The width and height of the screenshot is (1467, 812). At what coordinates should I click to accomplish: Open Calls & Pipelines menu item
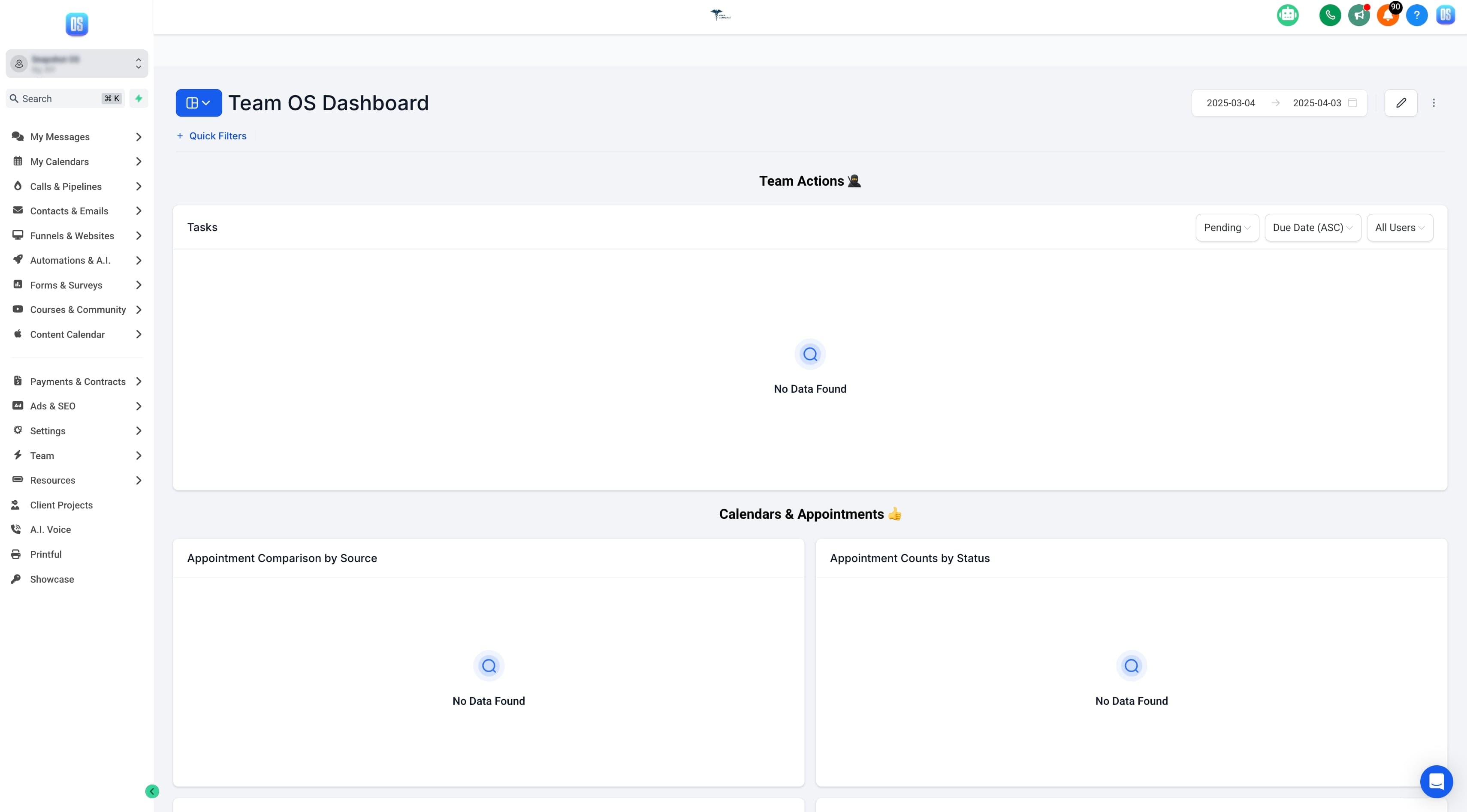coord(77,186)
